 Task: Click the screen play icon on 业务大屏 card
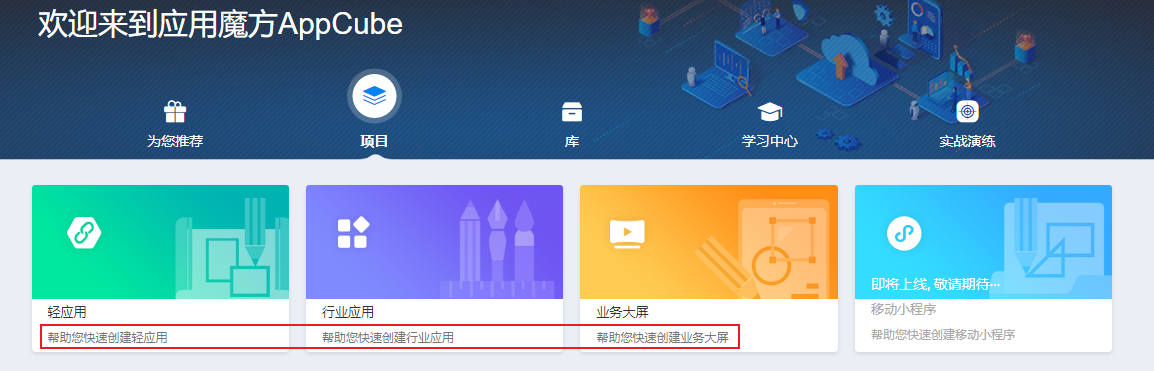point(627,233)
